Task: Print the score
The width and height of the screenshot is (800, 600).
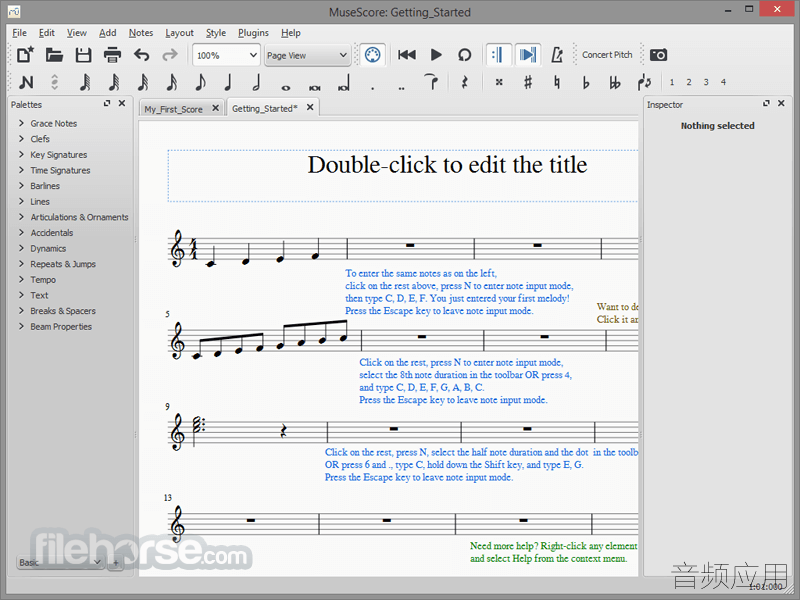Action: 112,55
